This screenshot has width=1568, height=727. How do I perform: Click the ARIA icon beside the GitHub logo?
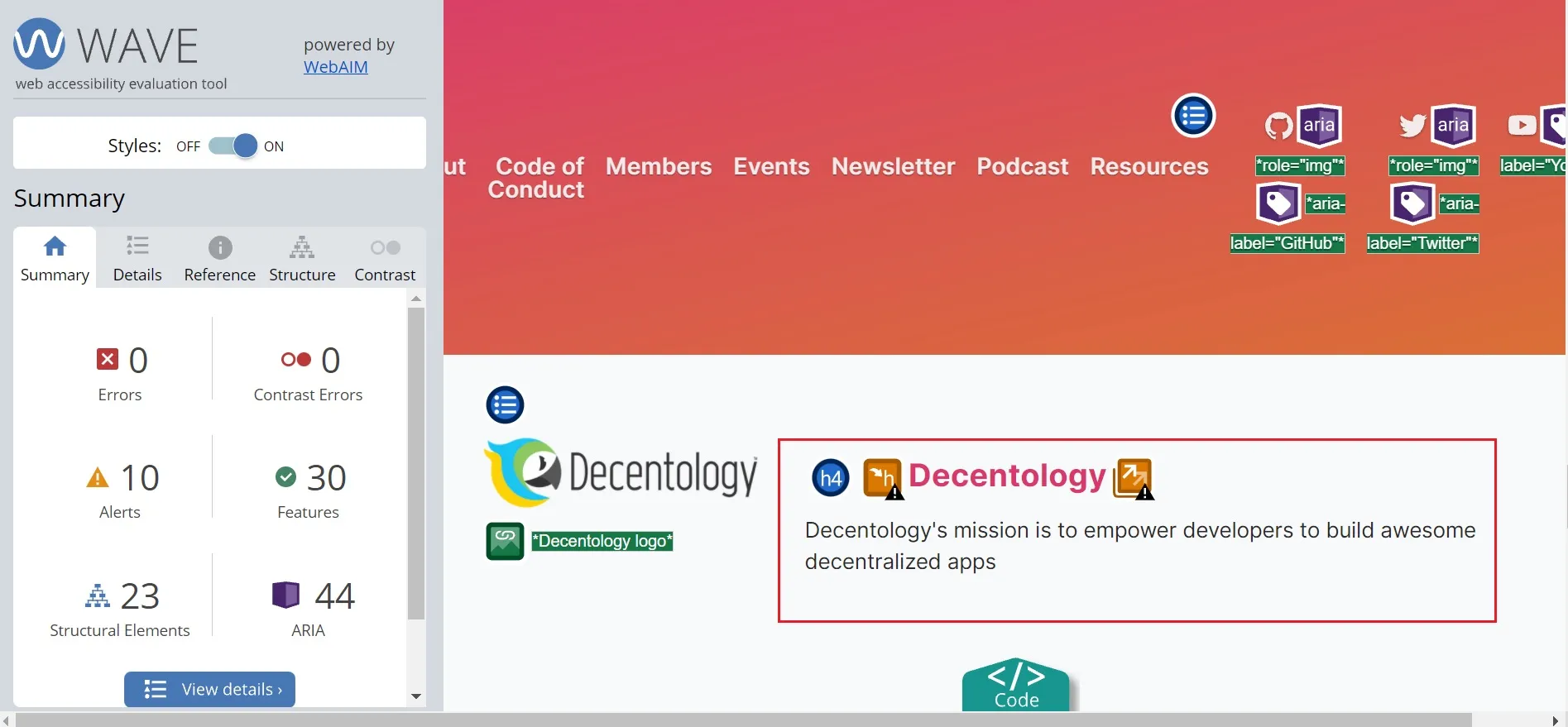[x=1319, y=125]
